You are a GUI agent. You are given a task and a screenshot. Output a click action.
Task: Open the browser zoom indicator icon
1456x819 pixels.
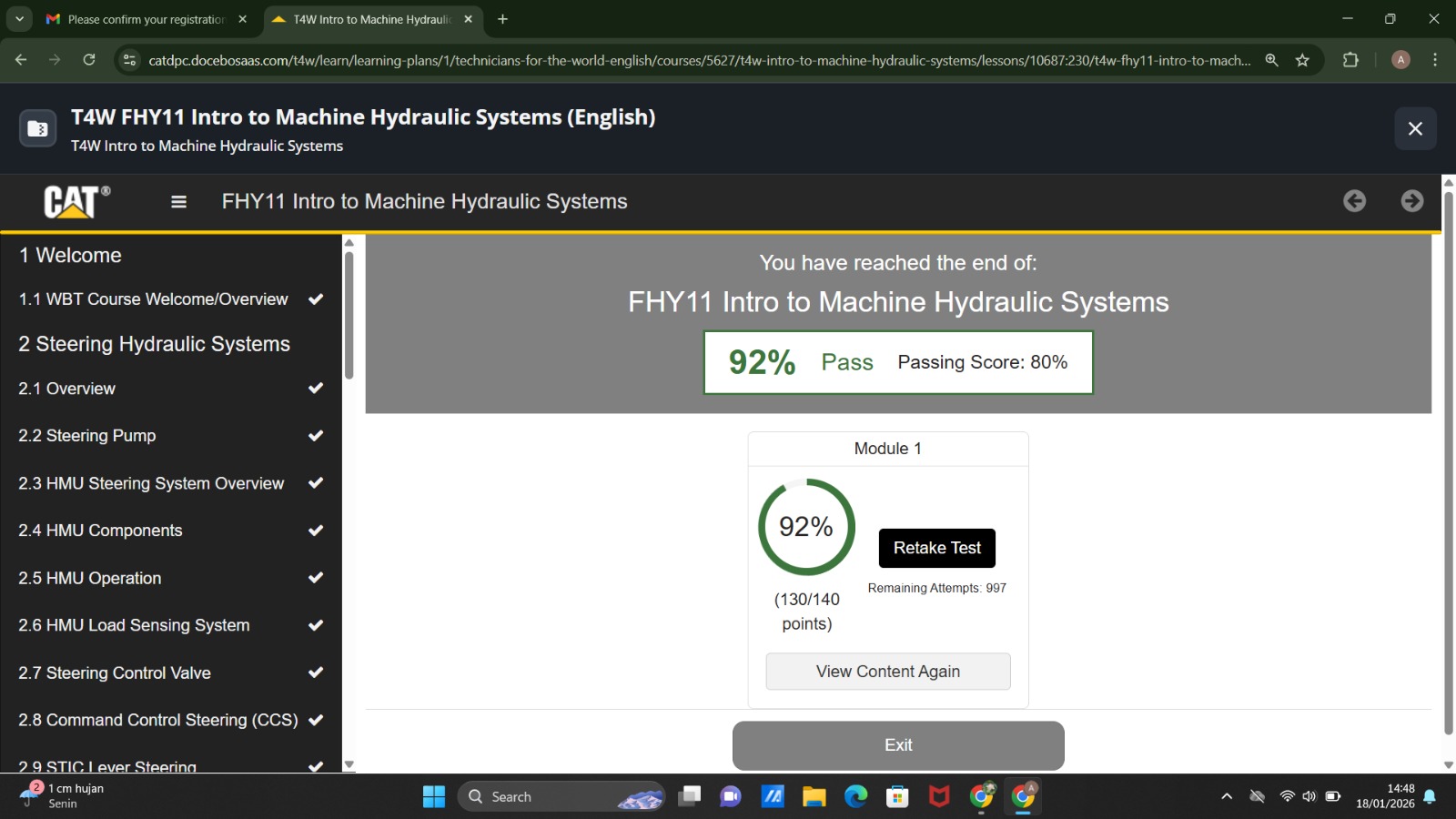pyautogui.click(x=1271, y=60)
